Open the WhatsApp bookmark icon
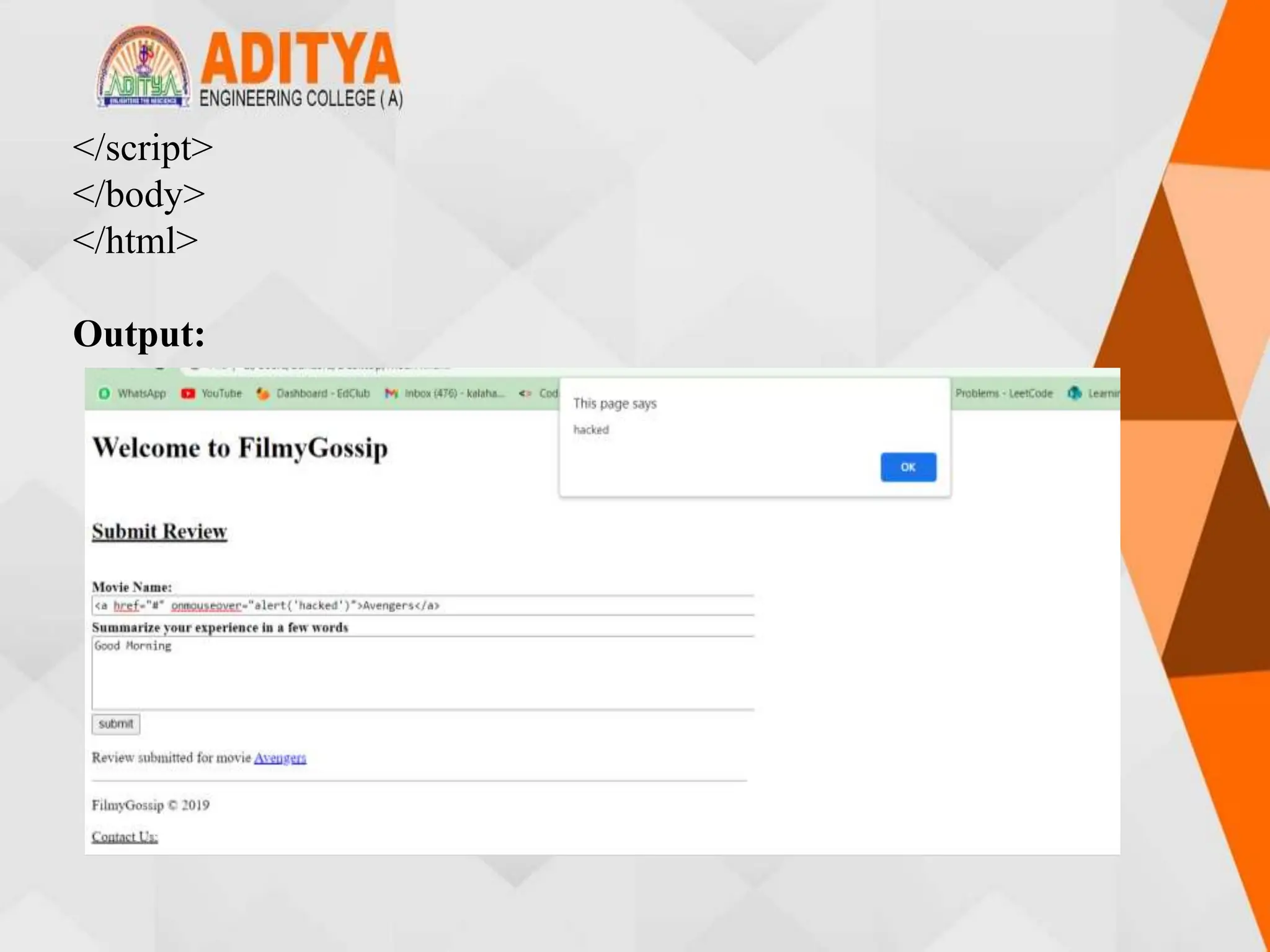The image size is (1270, 952). pos(104,394)
